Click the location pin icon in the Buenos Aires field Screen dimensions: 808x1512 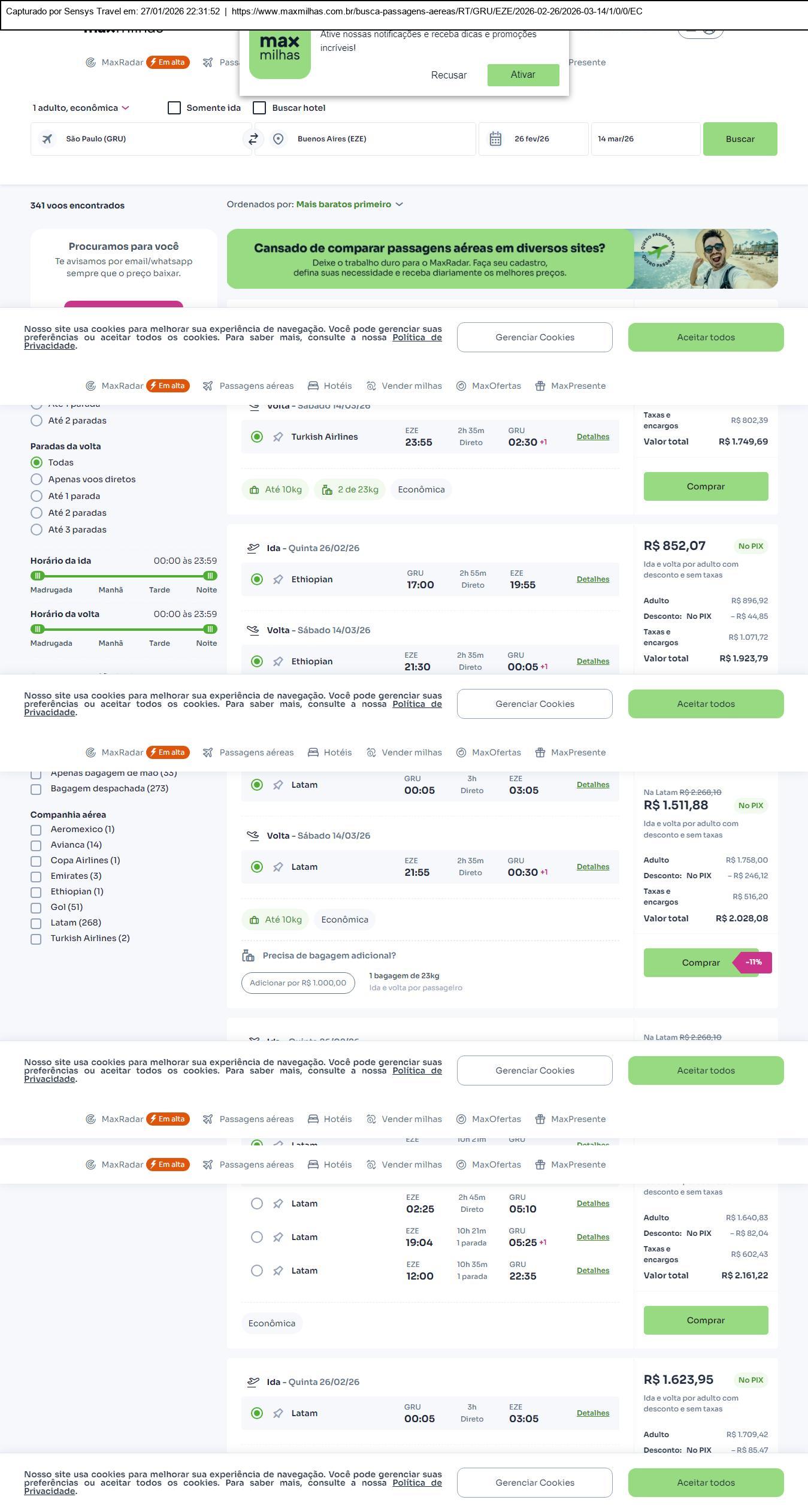pyautogui.click(x=278, y=139)
